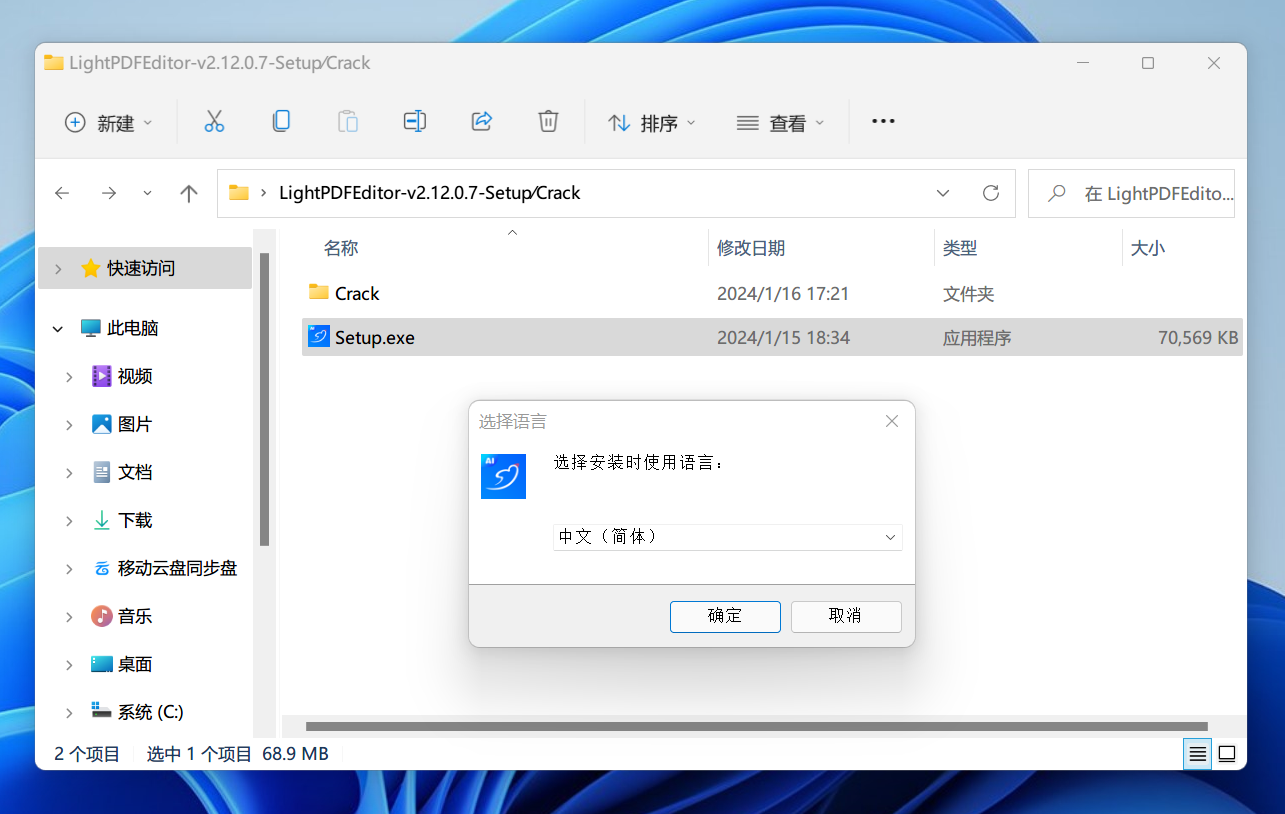Open the 新建 (New) menu
This screenshot has width=1285, height=814.
tap(109, 123)
